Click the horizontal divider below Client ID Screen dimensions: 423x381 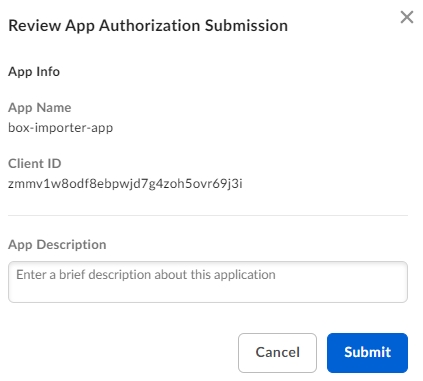click(208, 215)
